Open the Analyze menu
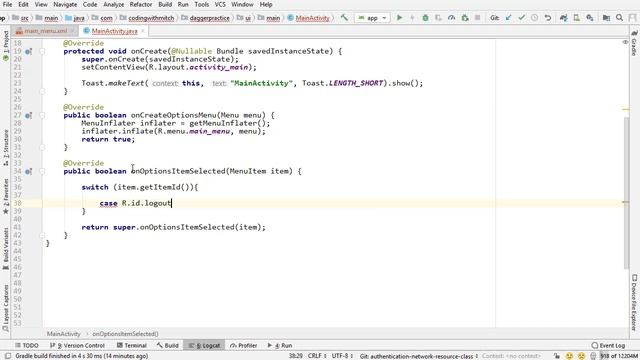The image size is (640, 360). tap(113, 4)
